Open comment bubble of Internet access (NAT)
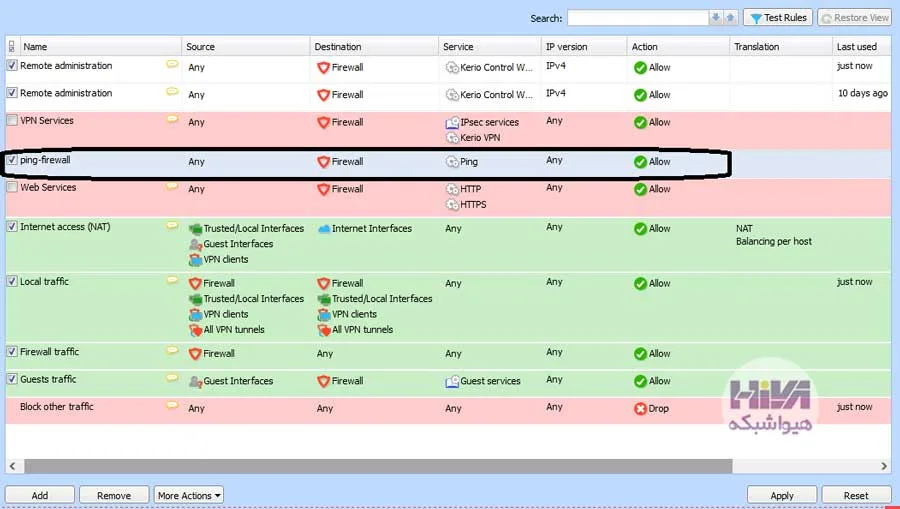900x509 pixels. [x=172, y=226]
